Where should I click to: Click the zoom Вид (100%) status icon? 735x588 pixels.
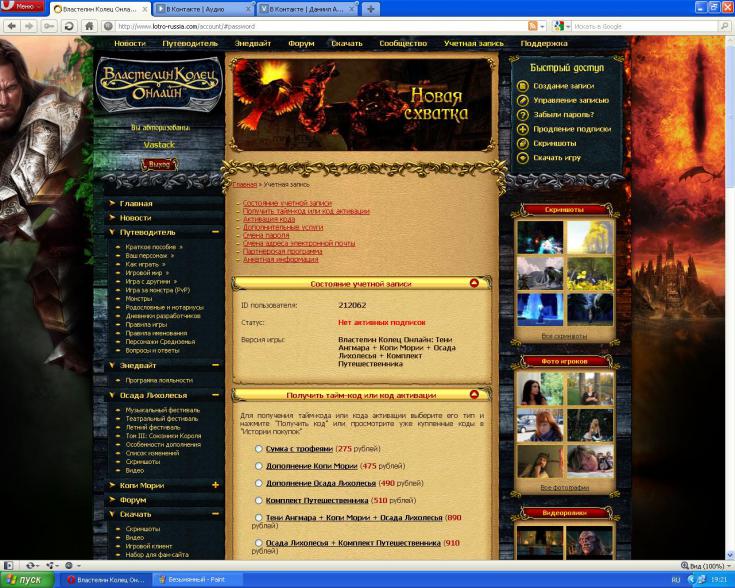[705, 566]
